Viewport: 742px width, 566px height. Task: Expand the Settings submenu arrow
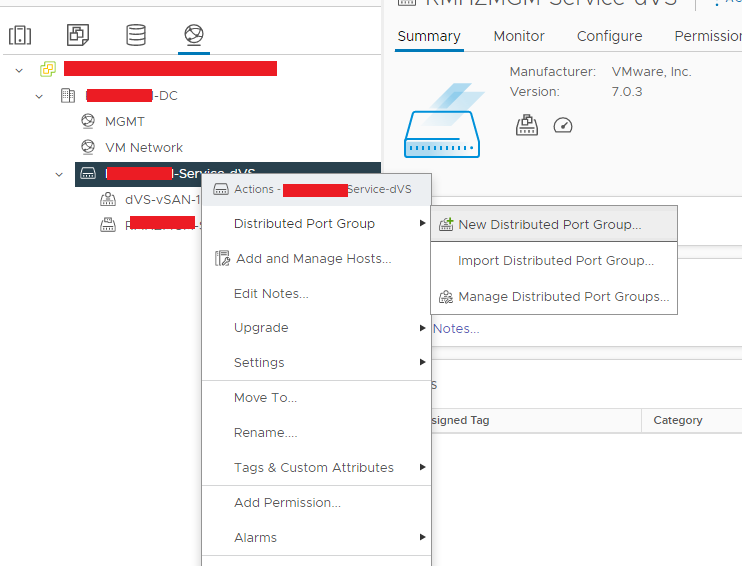point(422,362)
